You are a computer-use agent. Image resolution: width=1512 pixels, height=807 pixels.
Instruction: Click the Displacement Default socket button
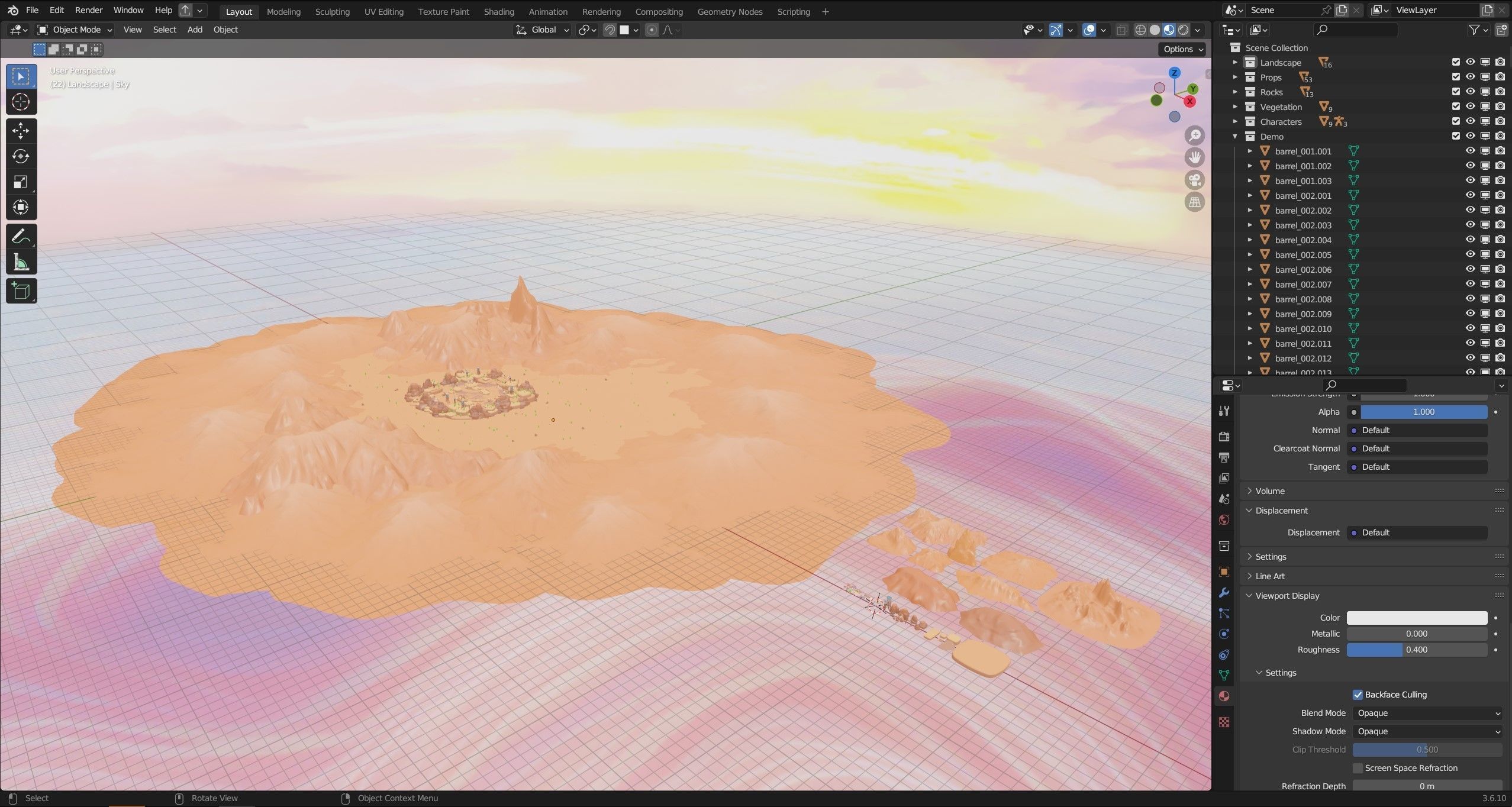tap(1417, 532)
